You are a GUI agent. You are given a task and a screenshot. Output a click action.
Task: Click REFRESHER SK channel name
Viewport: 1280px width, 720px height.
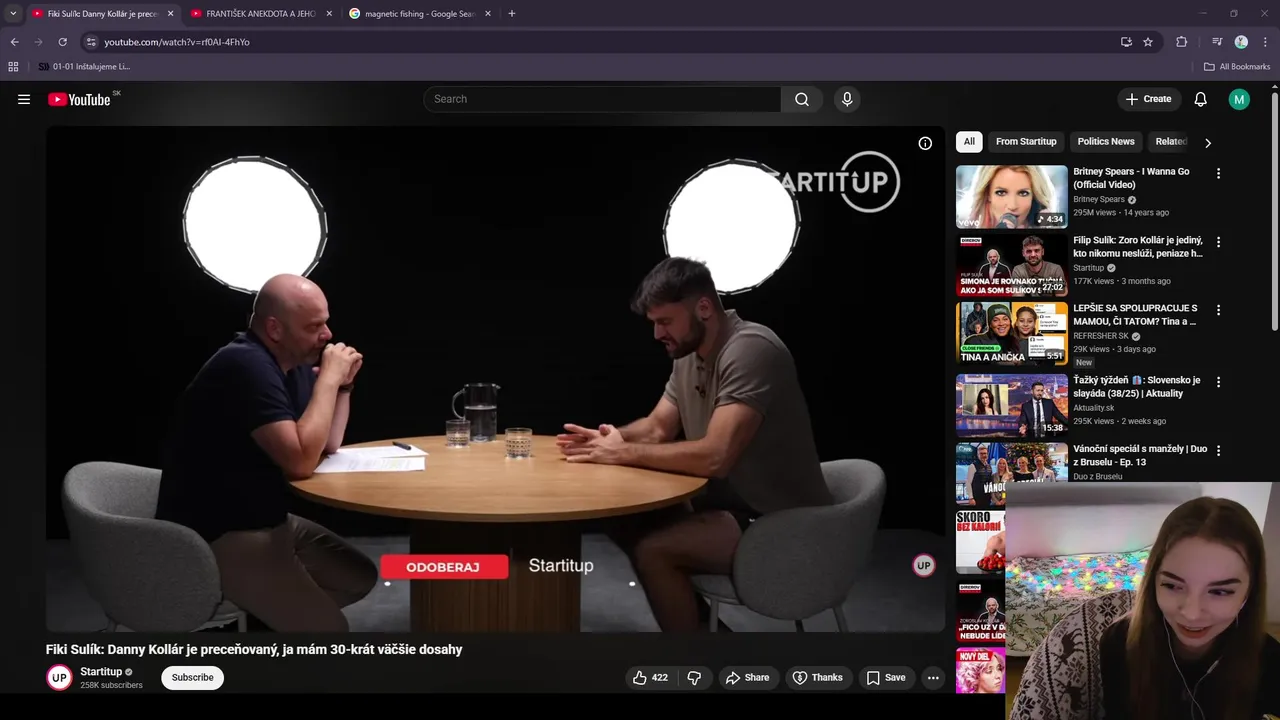click(x=1101, y=336)
